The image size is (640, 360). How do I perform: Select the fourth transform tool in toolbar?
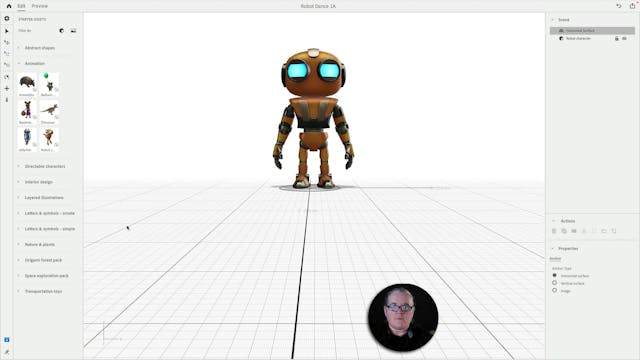(7, 65)
